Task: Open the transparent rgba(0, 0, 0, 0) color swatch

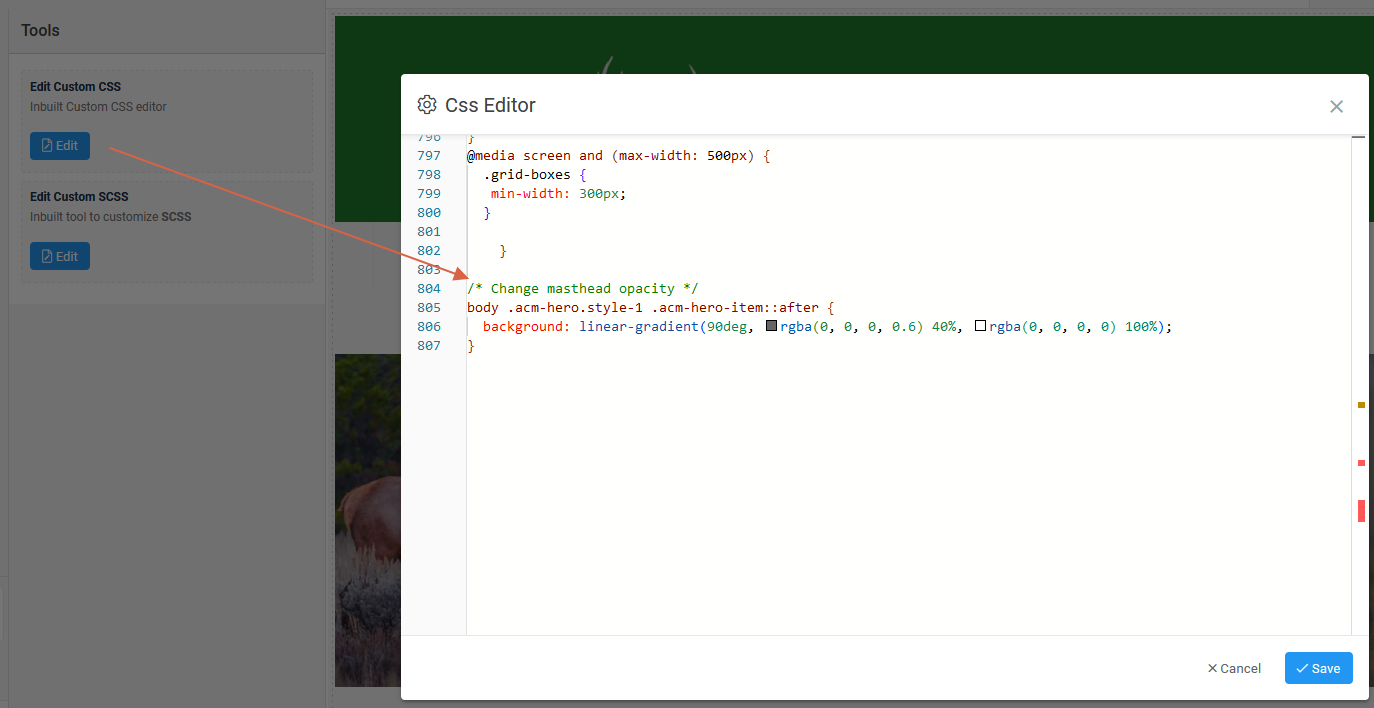Action: click(980, 326)
